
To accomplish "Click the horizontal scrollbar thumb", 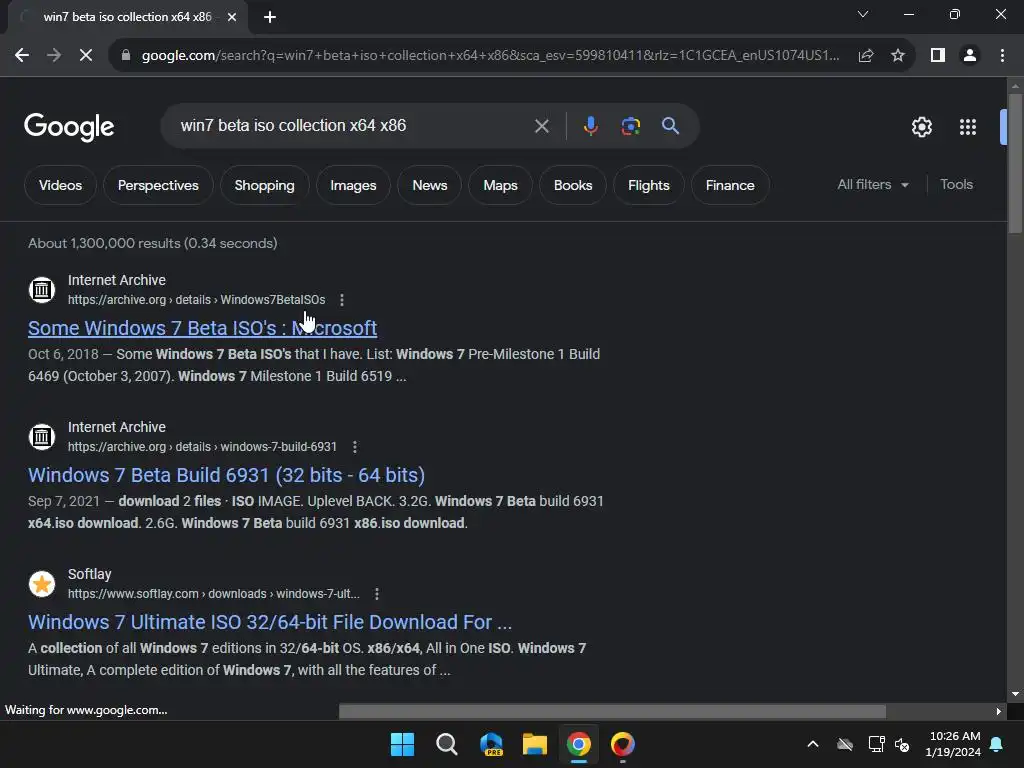I will pos(612,711).
